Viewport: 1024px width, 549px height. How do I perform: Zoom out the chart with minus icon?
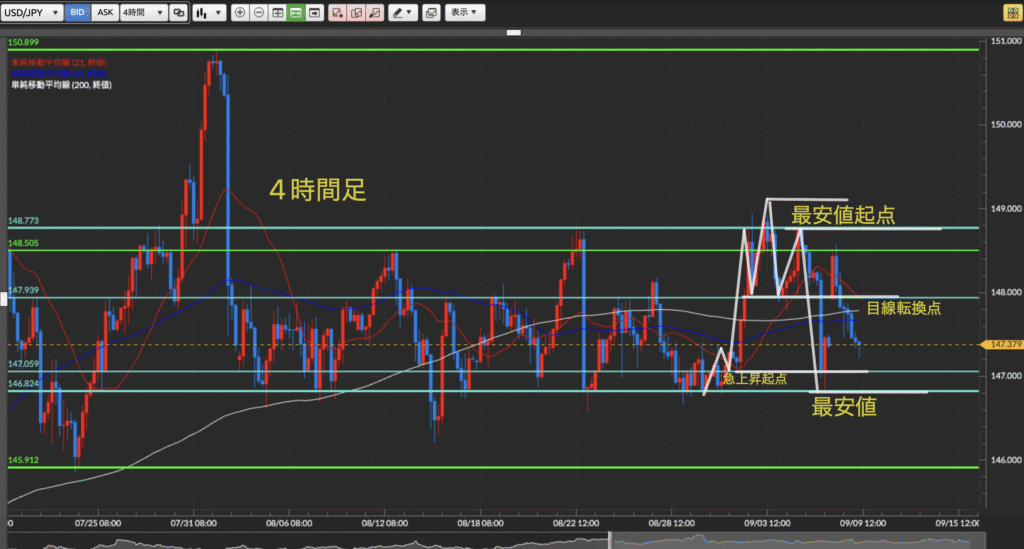tap(259, 12)
